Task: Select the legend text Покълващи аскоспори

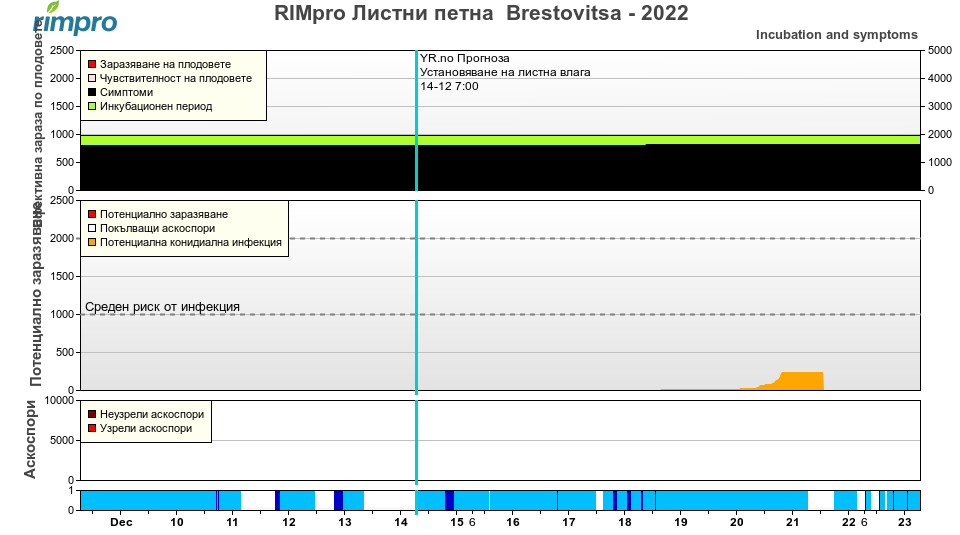Action: 157,228
